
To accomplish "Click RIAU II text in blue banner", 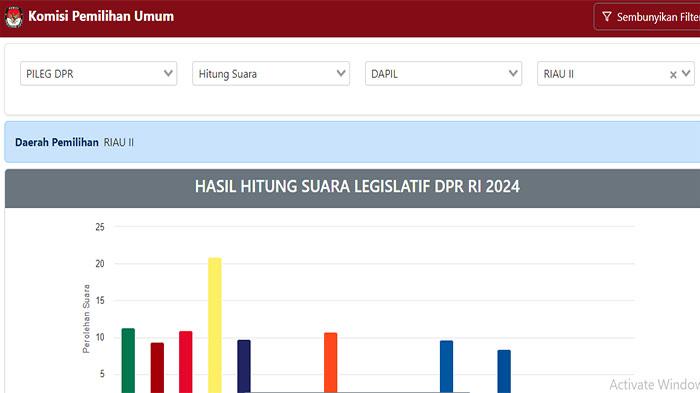I will pyautogui.click(x=119, y=142).
